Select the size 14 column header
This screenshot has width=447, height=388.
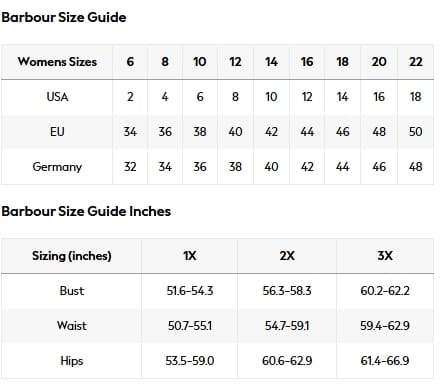pyautogui.click(x=271, y=62)
